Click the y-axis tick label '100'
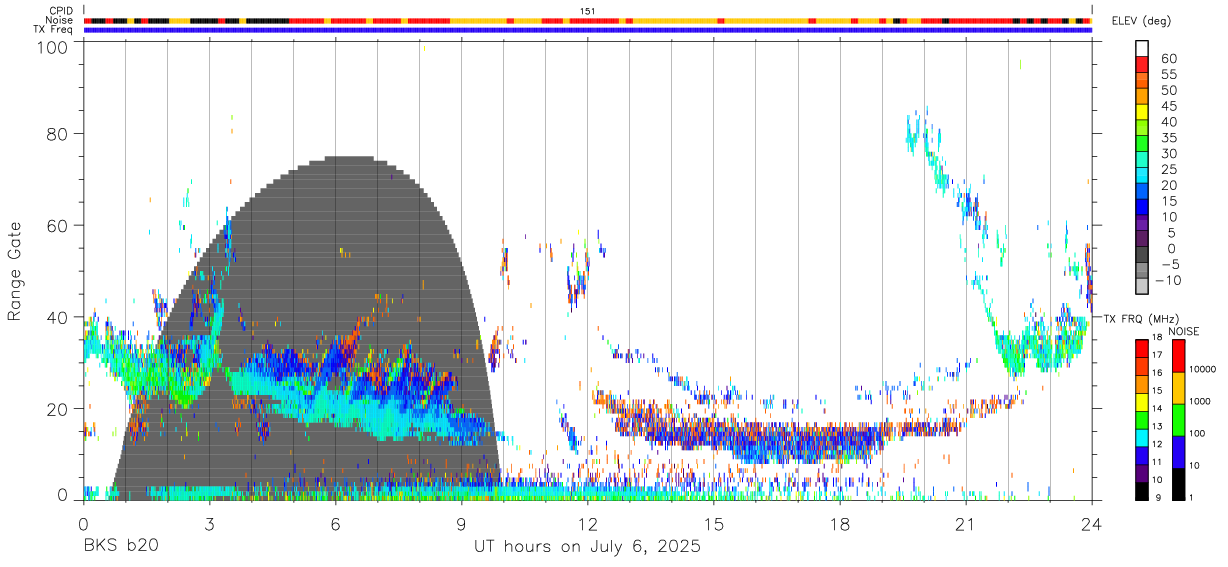The height and width of the screenshot is (567, 1228). [54, 48]
